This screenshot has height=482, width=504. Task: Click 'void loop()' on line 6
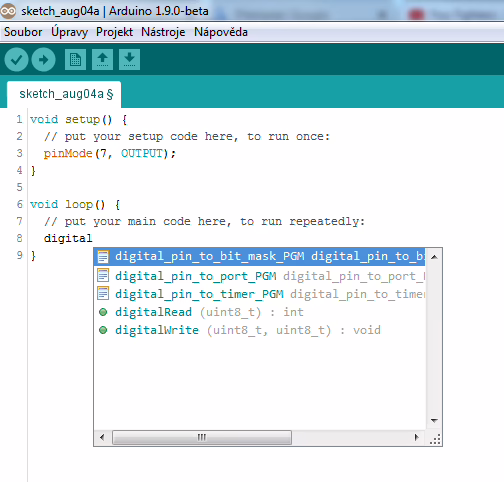[68, 204]
